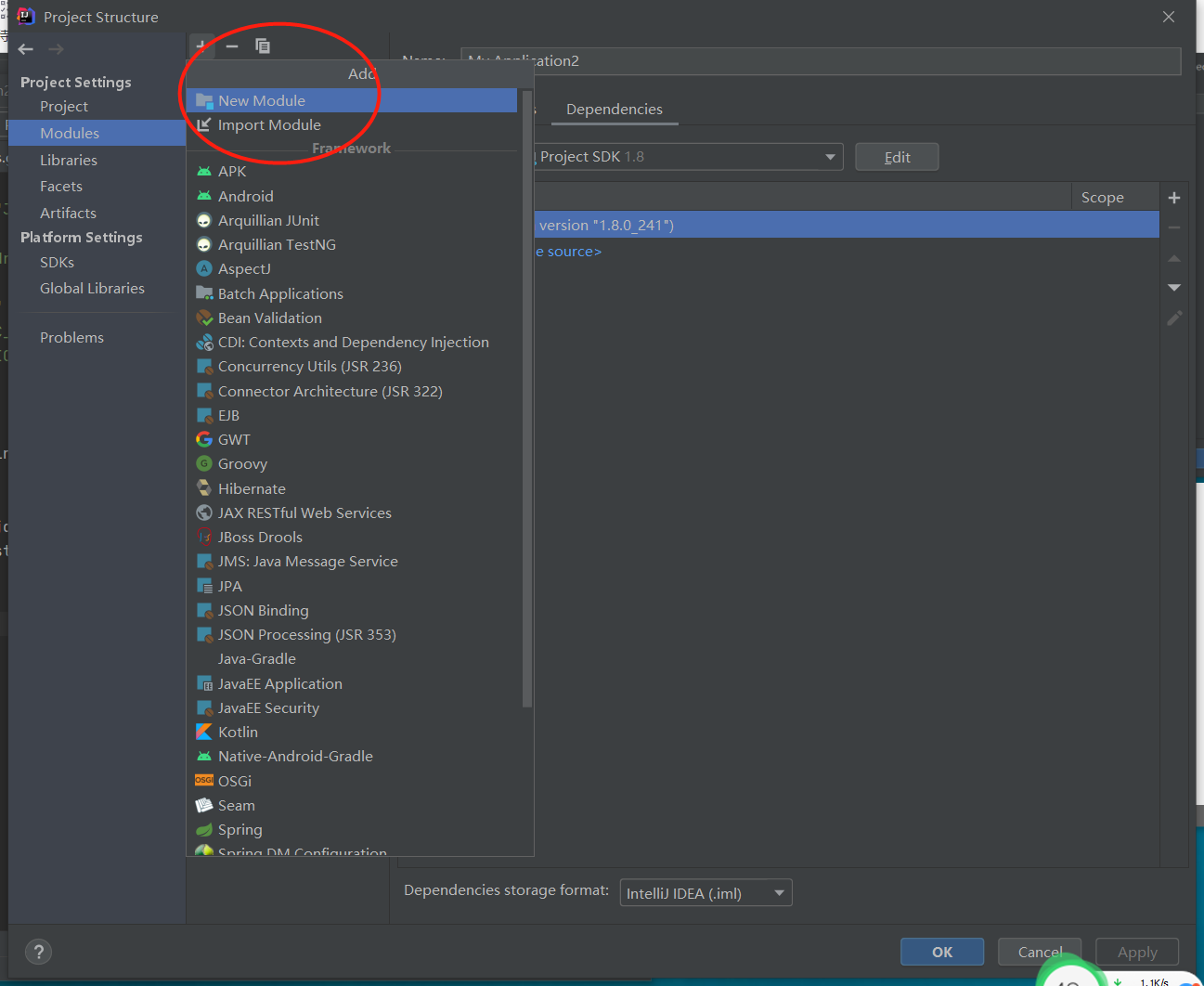
Task: Open SDKs under Platform Settings
Action: pyautogui.click(x=97, y=262)
